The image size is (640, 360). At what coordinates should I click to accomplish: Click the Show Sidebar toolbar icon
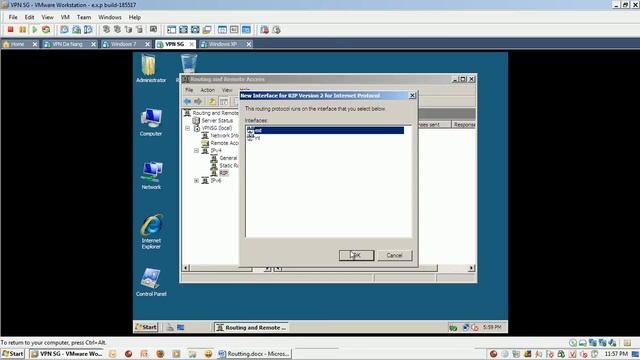pyautogui.click(x=172, y=29)
